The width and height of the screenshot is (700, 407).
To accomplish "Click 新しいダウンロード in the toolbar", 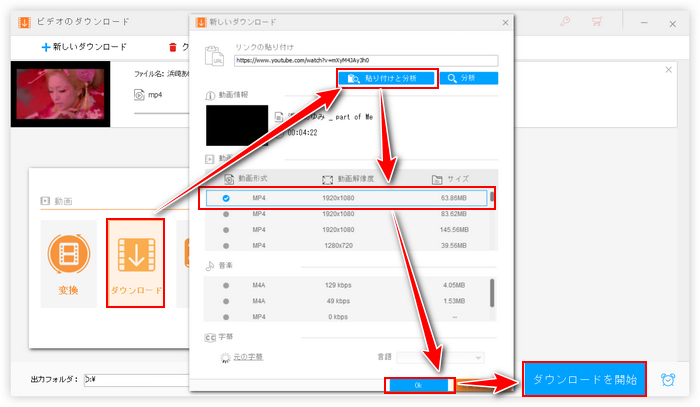I will pyautogui.click(x=84, y=47).
